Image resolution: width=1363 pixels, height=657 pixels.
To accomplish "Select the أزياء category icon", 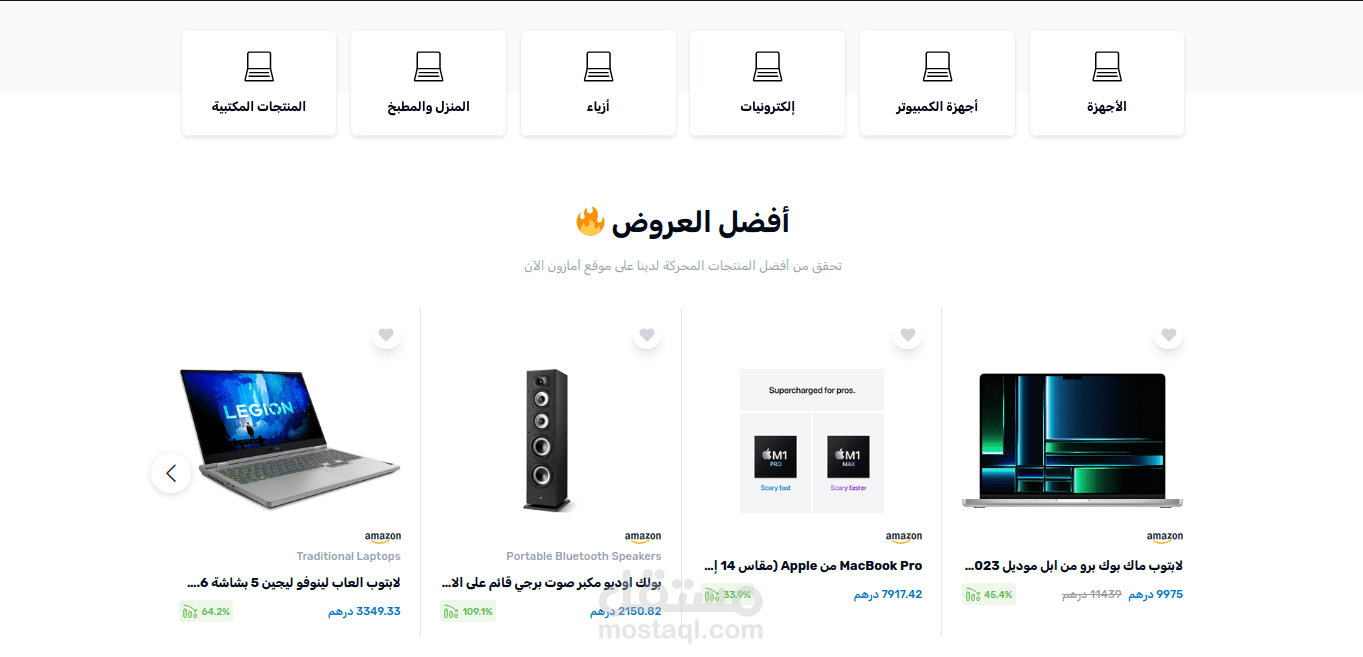I will coord(598,67).
